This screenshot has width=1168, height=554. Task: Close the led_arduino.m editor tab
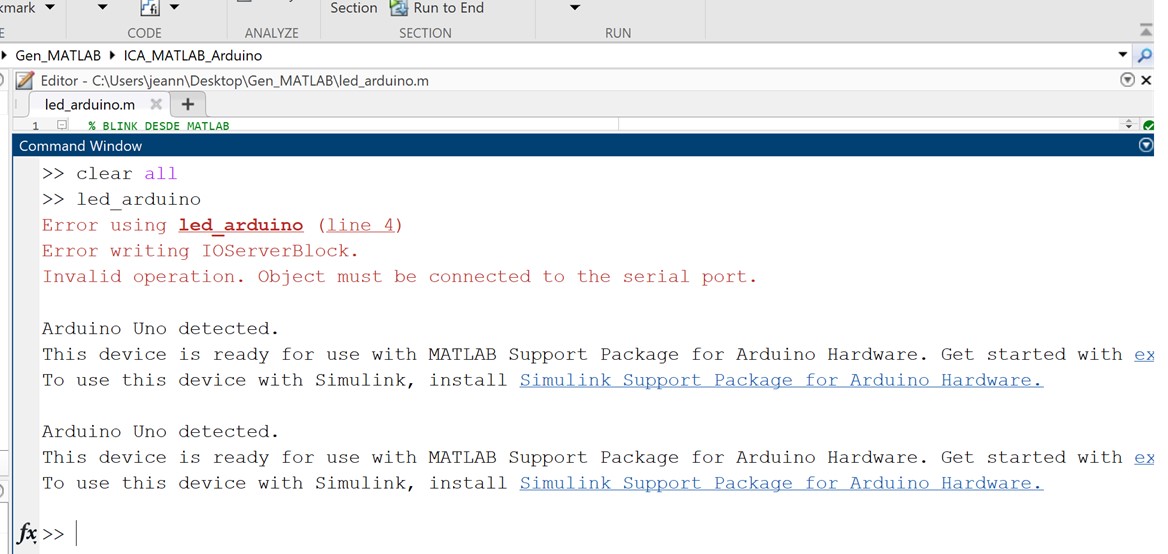coord(156,104)
